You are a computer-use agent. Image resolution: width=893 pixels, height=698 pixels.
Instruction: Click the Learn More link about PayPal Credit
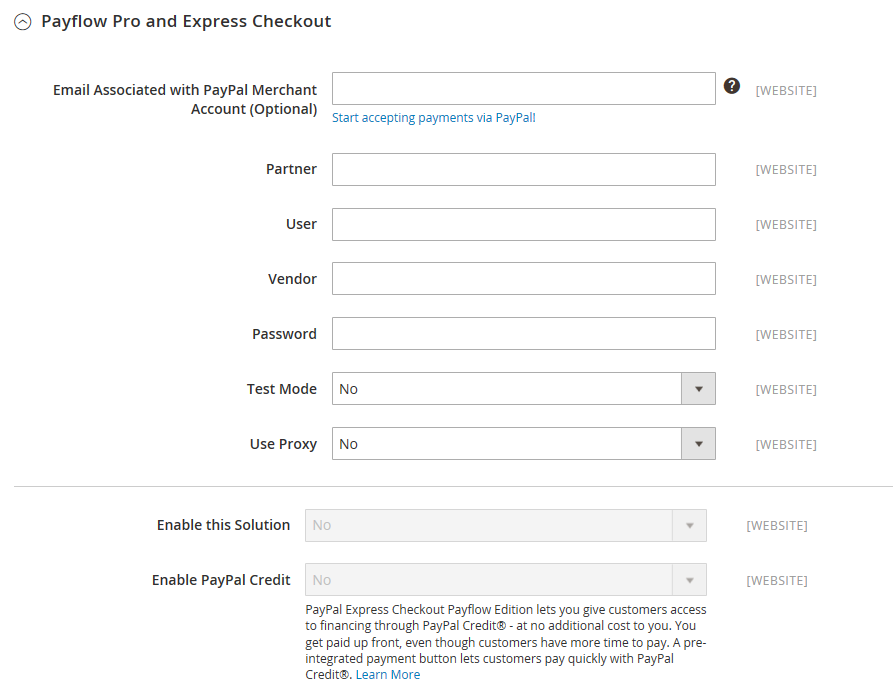(x=388, y=674)
